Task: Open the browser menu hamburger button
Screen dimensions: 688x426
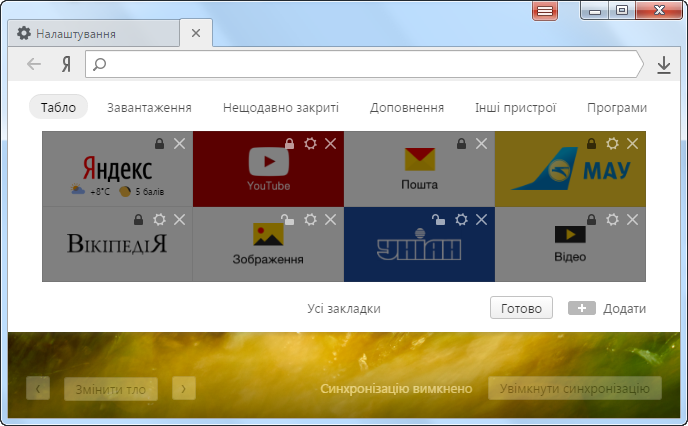Action: (545, 11)
